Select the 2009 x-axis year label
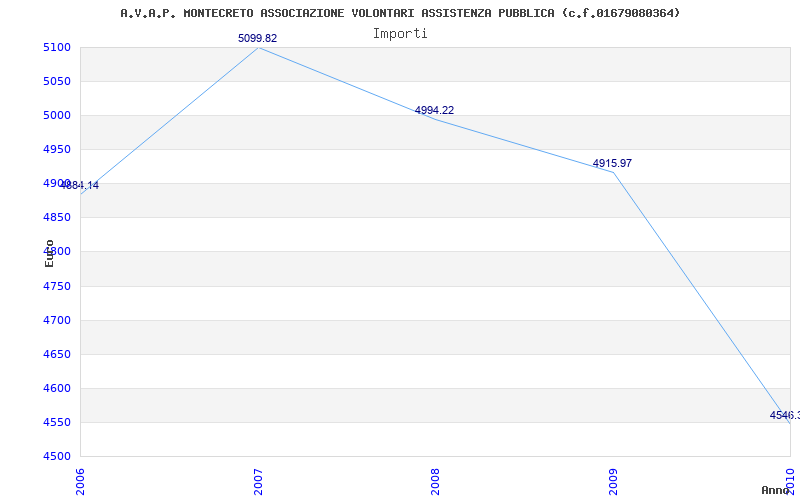 (613, 482)
